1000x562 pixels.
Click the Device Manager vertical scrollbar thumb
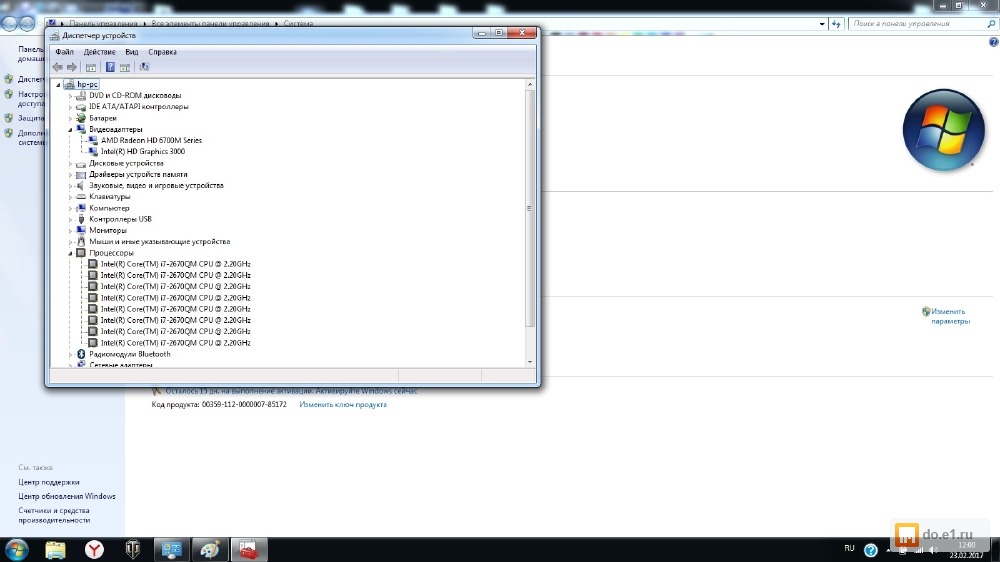(x=530, y=209)
